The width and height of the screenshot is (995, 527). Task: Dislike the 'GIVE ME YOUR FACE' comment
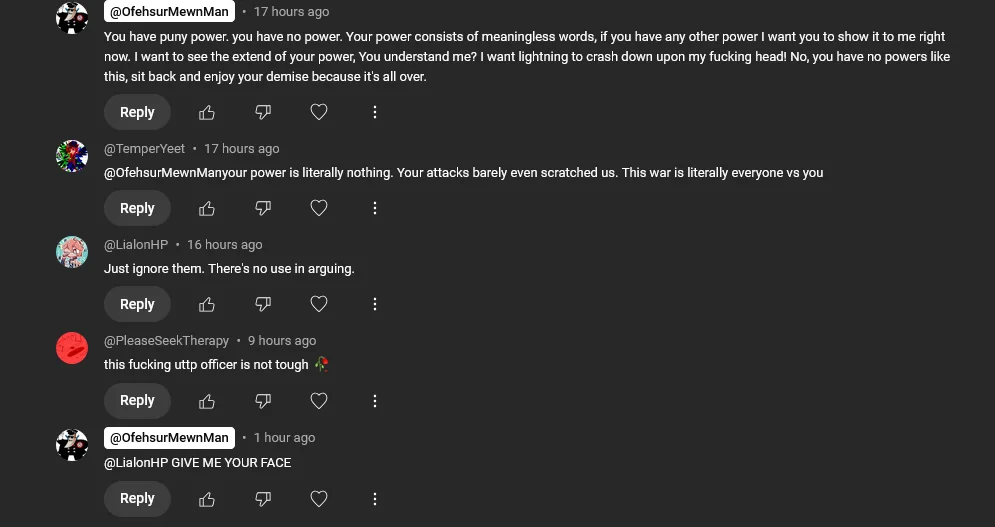point(263,498)
